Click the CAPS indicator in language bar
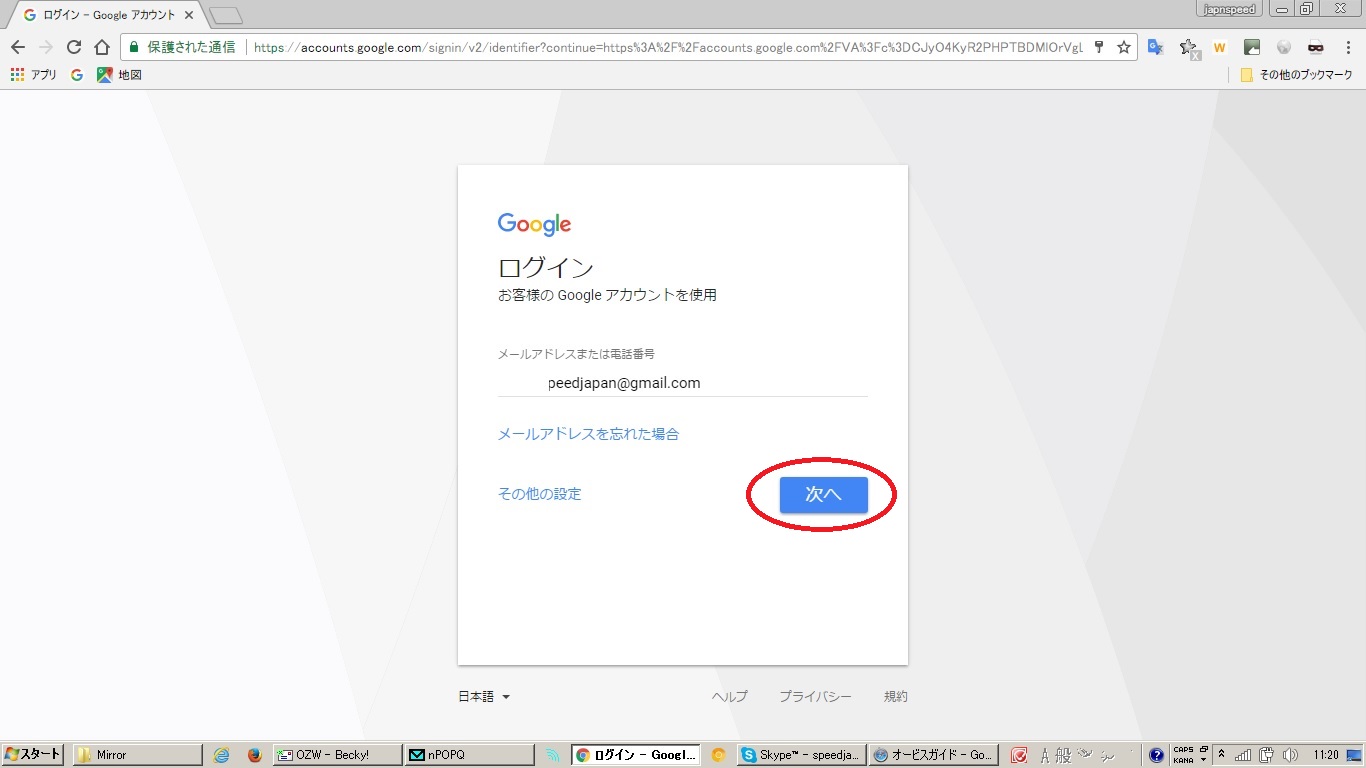The image size is (1366, 768). 1183,750
